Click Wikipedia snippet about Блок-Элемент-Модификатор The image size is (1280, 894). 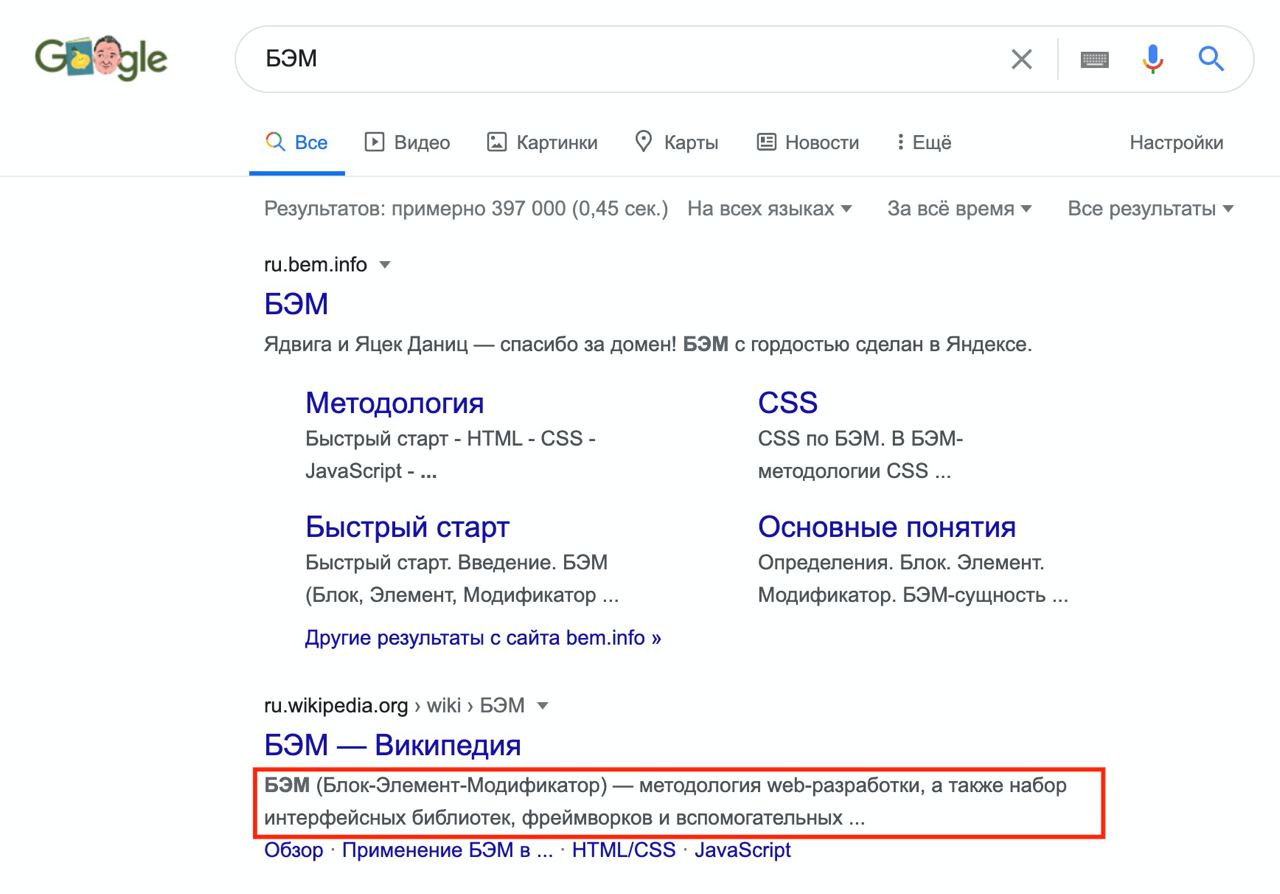665,802
